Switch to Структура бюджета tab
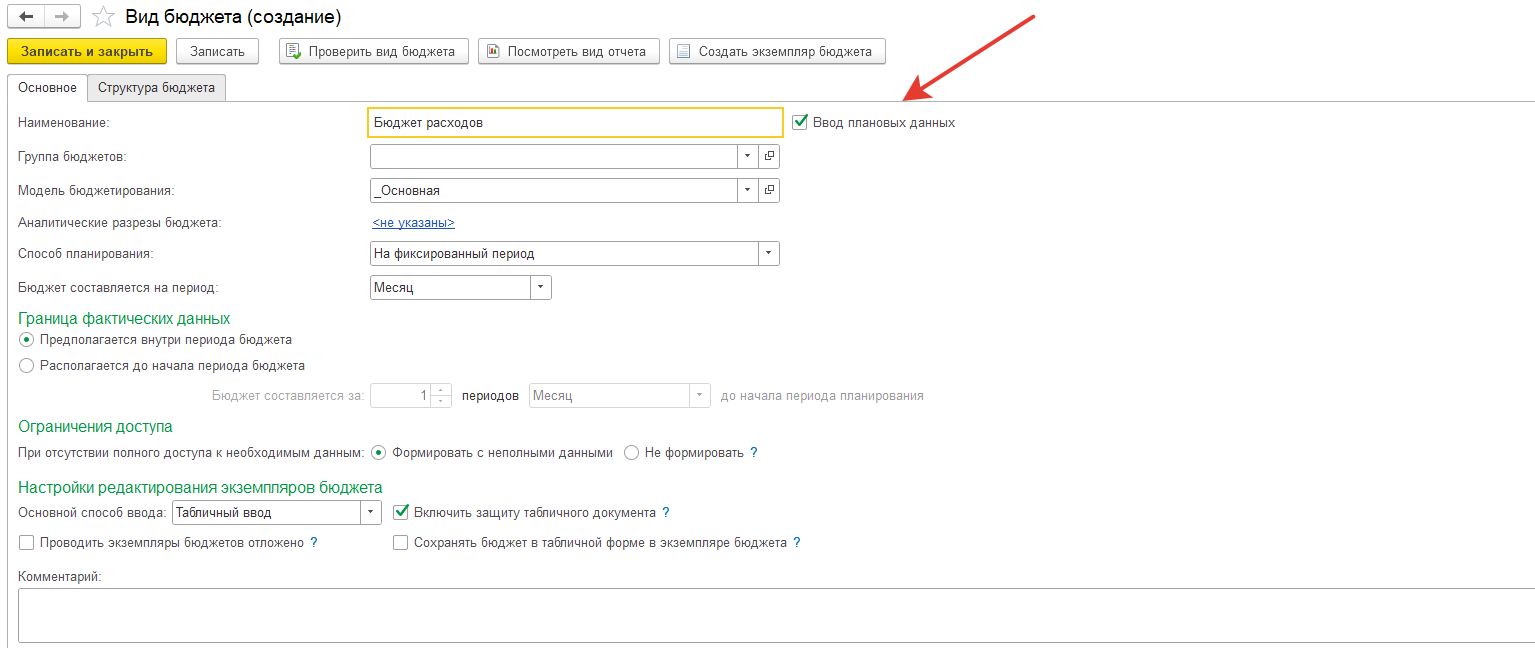 (156, 88)
